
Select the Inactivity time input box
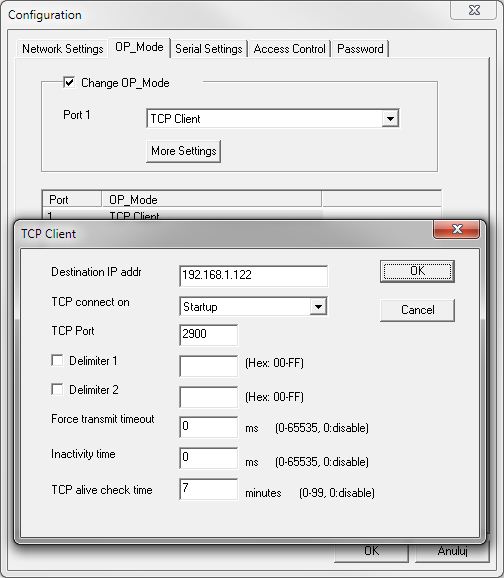click(209, 458)
